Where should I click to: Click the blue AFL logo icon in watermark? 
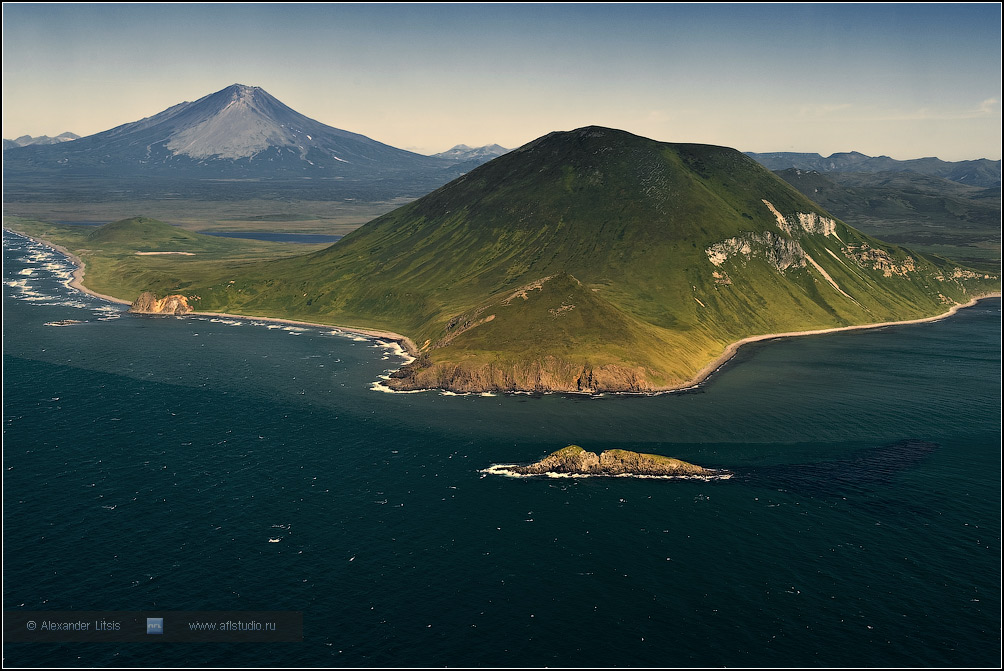click(x=154, y=626)
